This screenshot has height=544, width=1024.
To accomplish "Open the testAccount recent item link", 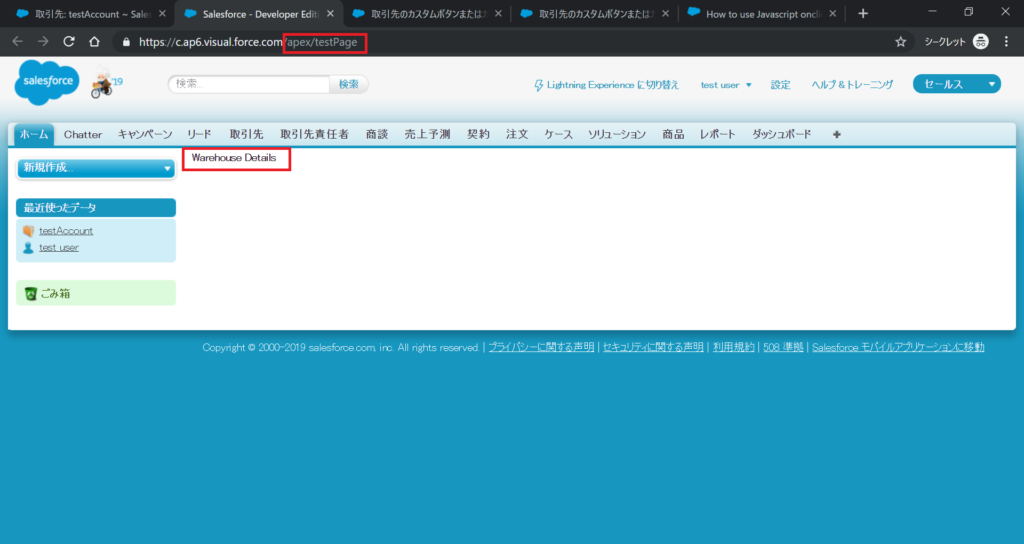I will pos(66,231).
